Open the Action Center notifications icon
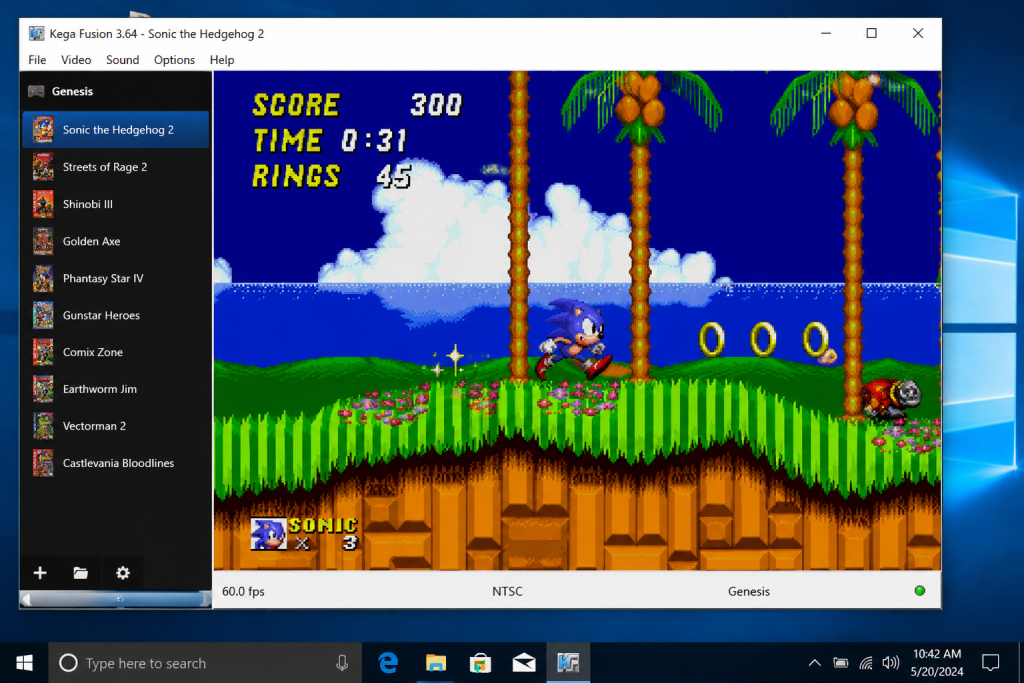Image resolution: width=1024 pixels, height=683 pixels. point(991,663)
